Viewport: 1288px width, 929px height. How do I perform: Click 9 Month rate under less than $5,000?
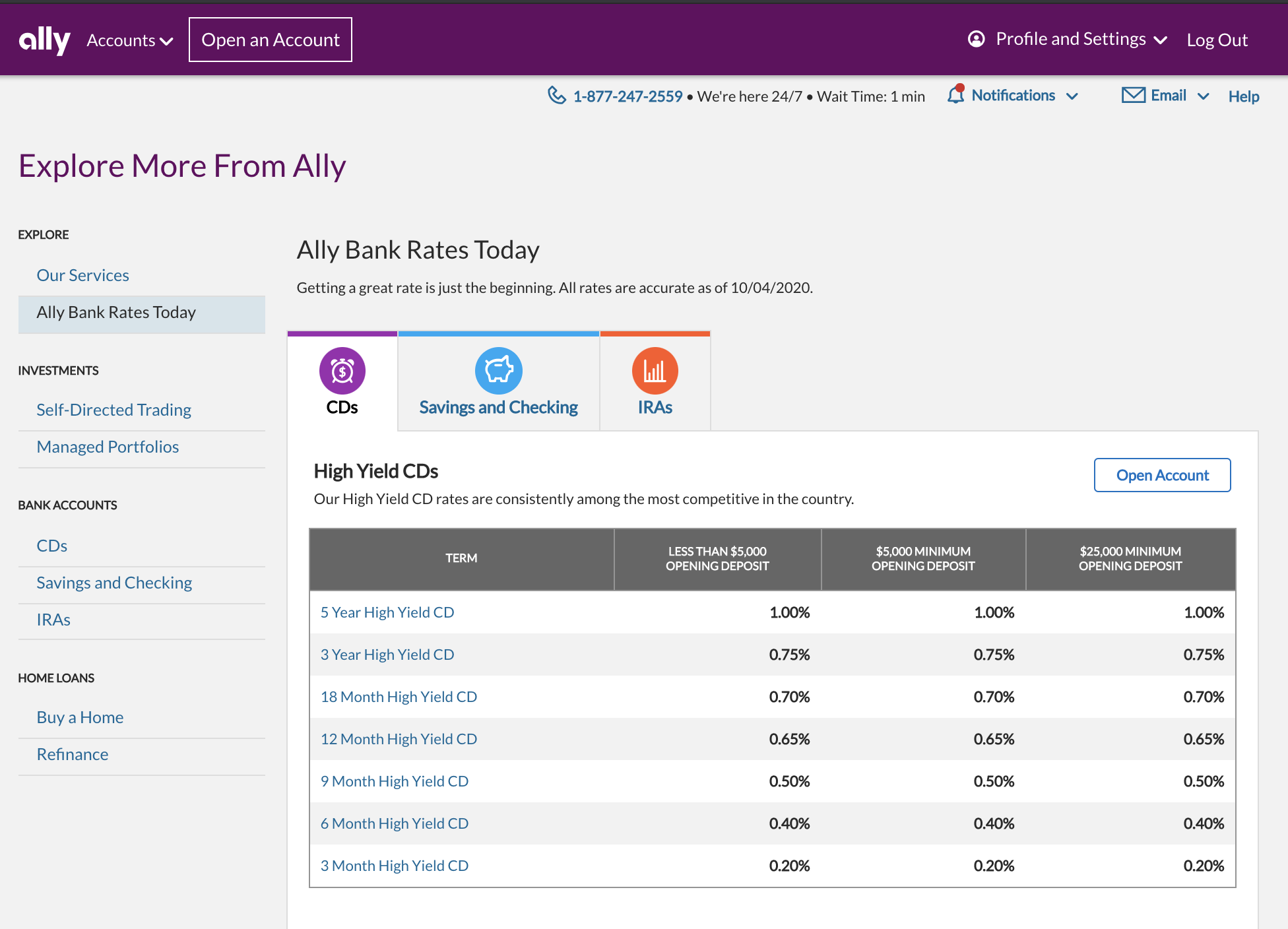[789, 781]
